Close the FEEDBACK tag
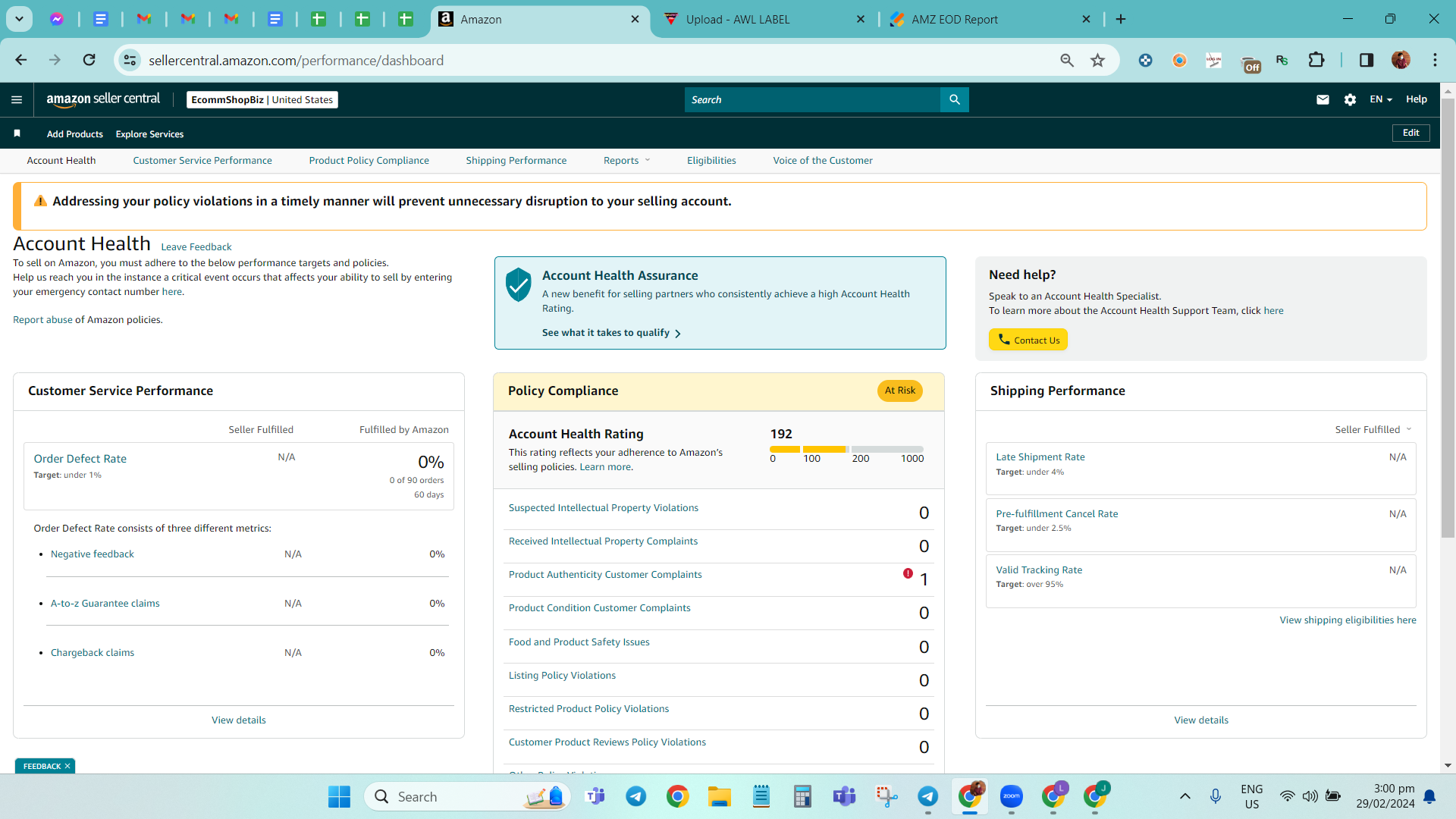Screen dimensions: 1456x819 67,766
